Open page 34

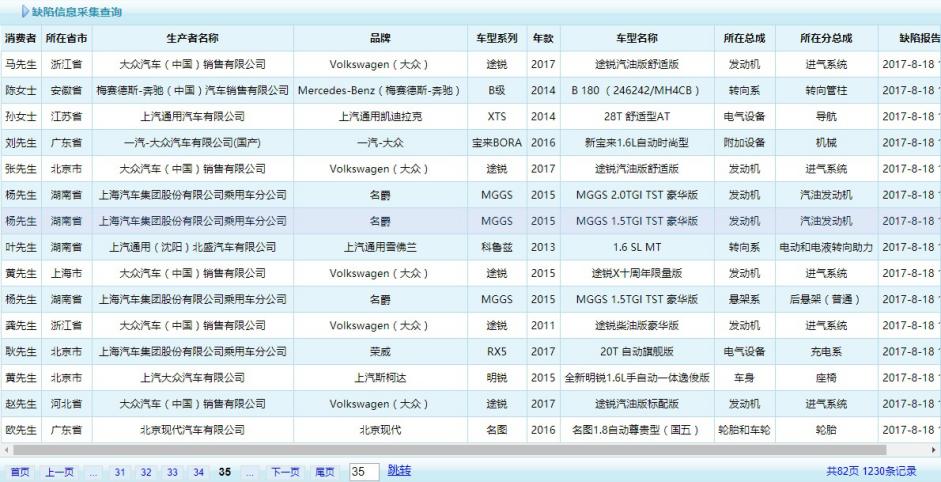coord(199,472)
